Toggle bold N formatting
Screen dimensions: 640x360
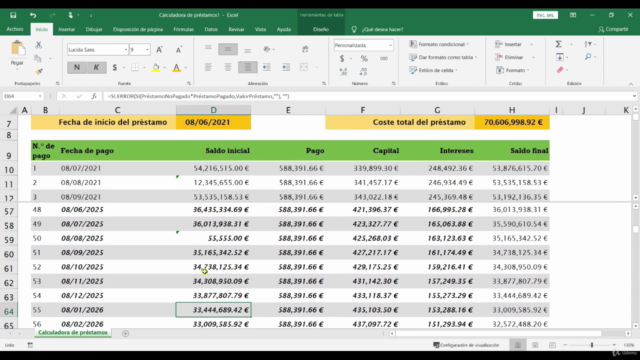77,67
